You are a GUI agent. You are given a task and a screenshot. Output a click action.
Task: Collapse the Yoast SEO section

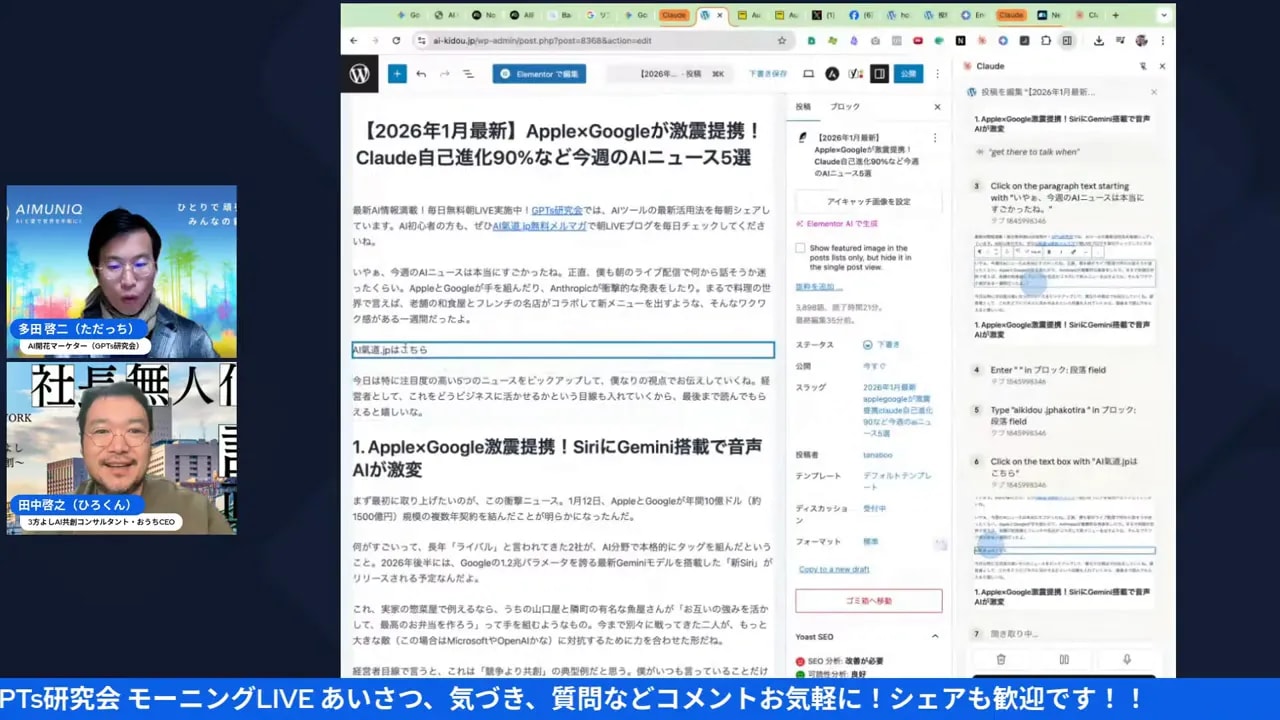[935, 636]
